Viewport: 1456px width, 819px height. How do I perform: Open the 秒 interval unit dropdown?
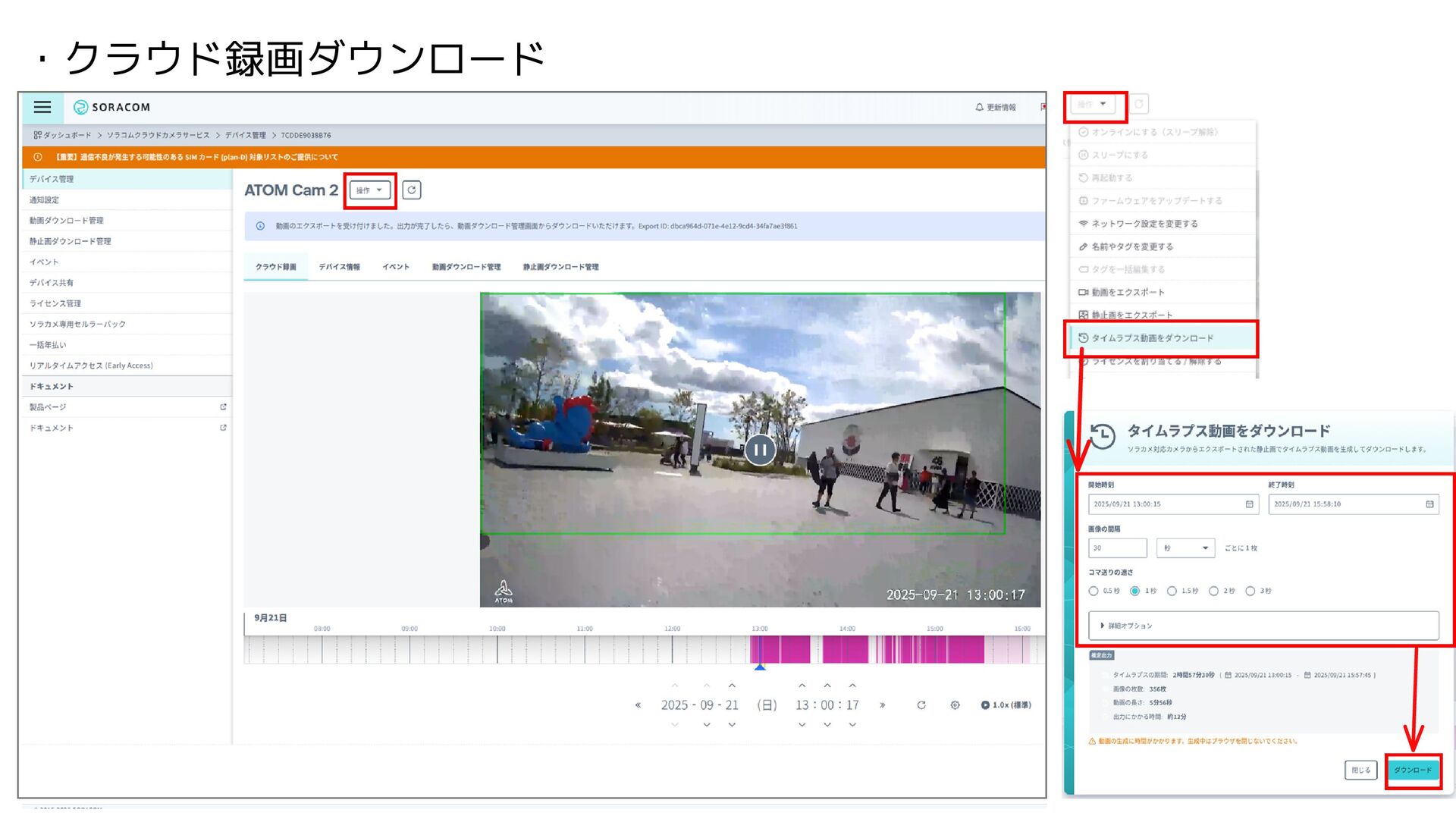pyautogui.click(x=1185, y=548)
